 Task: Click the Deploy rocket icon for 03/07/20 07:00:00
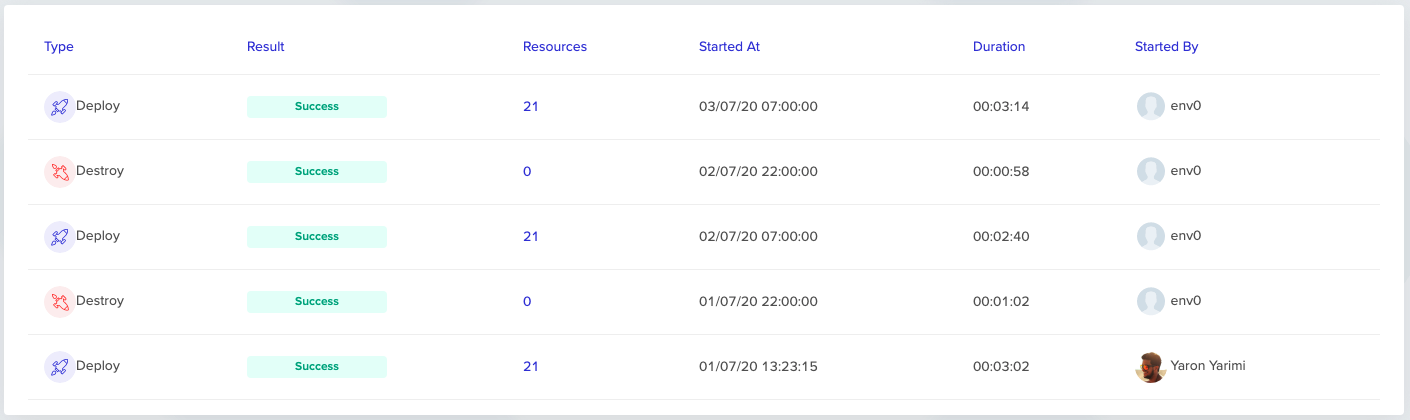(x=60, y=107)
